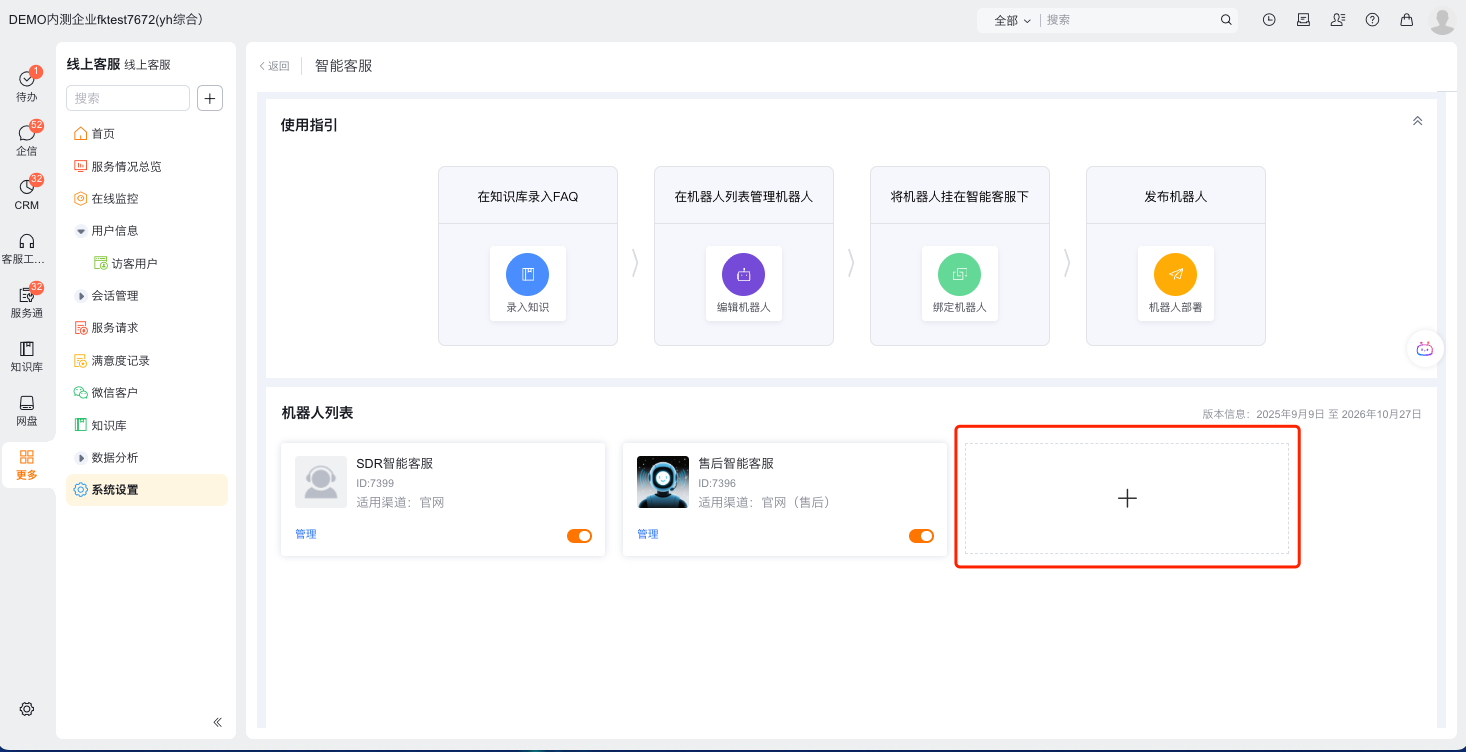Open 知识库 in the left rail
Viewport: 1466px width, 752px height.
click(27, 355)
